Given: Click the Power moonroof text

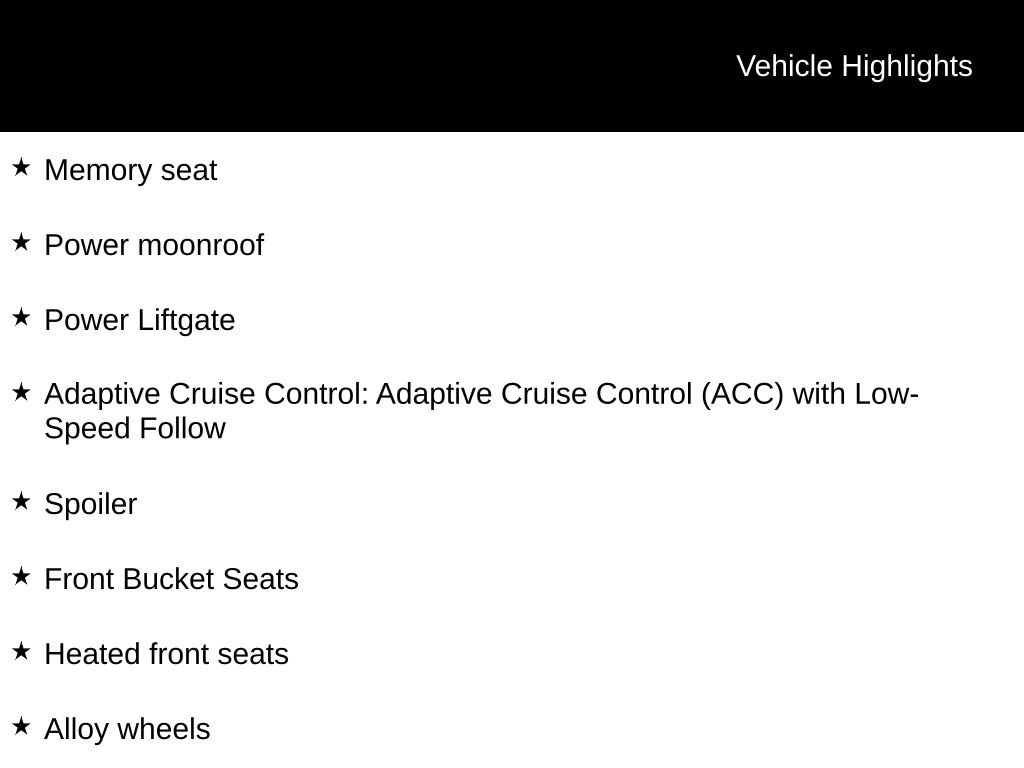Looking at the screenshot, I should click(x=154, y=246).
